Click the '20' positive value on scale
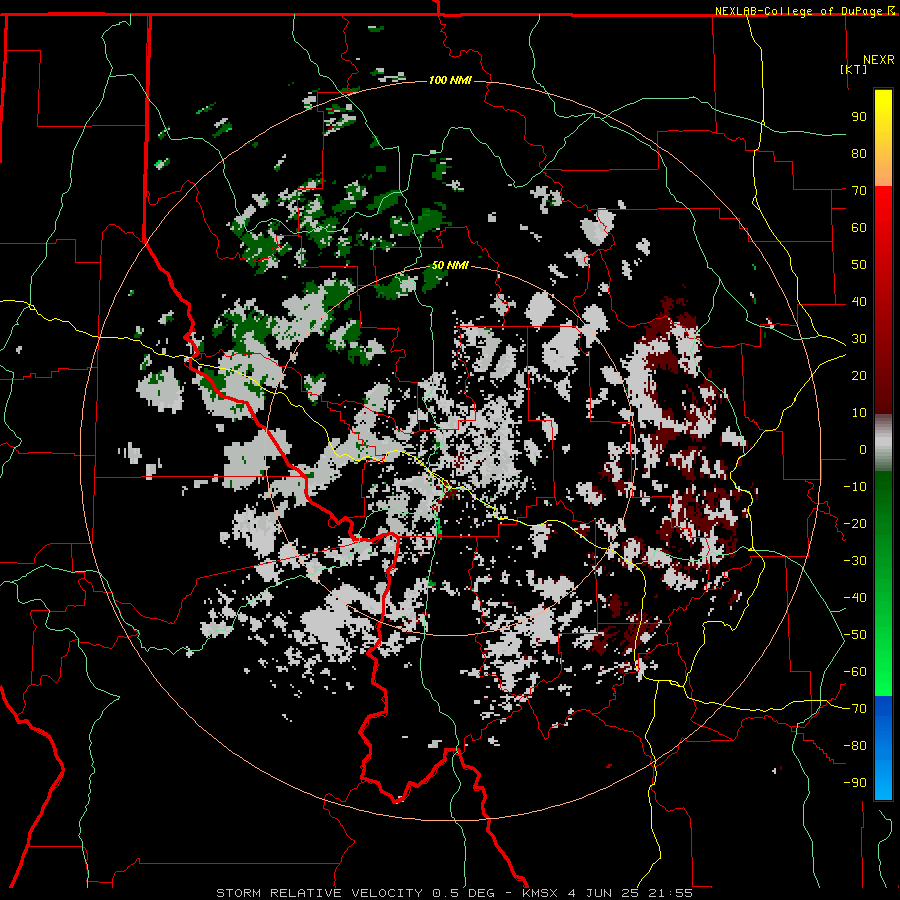 [859, 375]
